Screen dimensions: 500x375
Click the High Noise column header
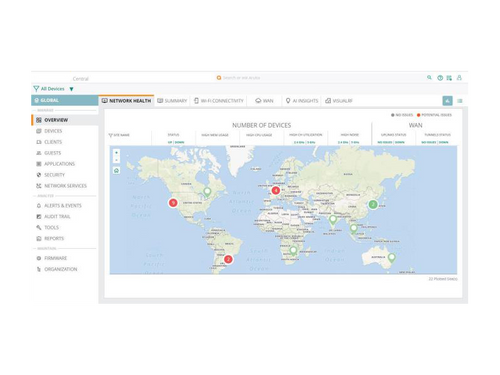click(350, 135)
